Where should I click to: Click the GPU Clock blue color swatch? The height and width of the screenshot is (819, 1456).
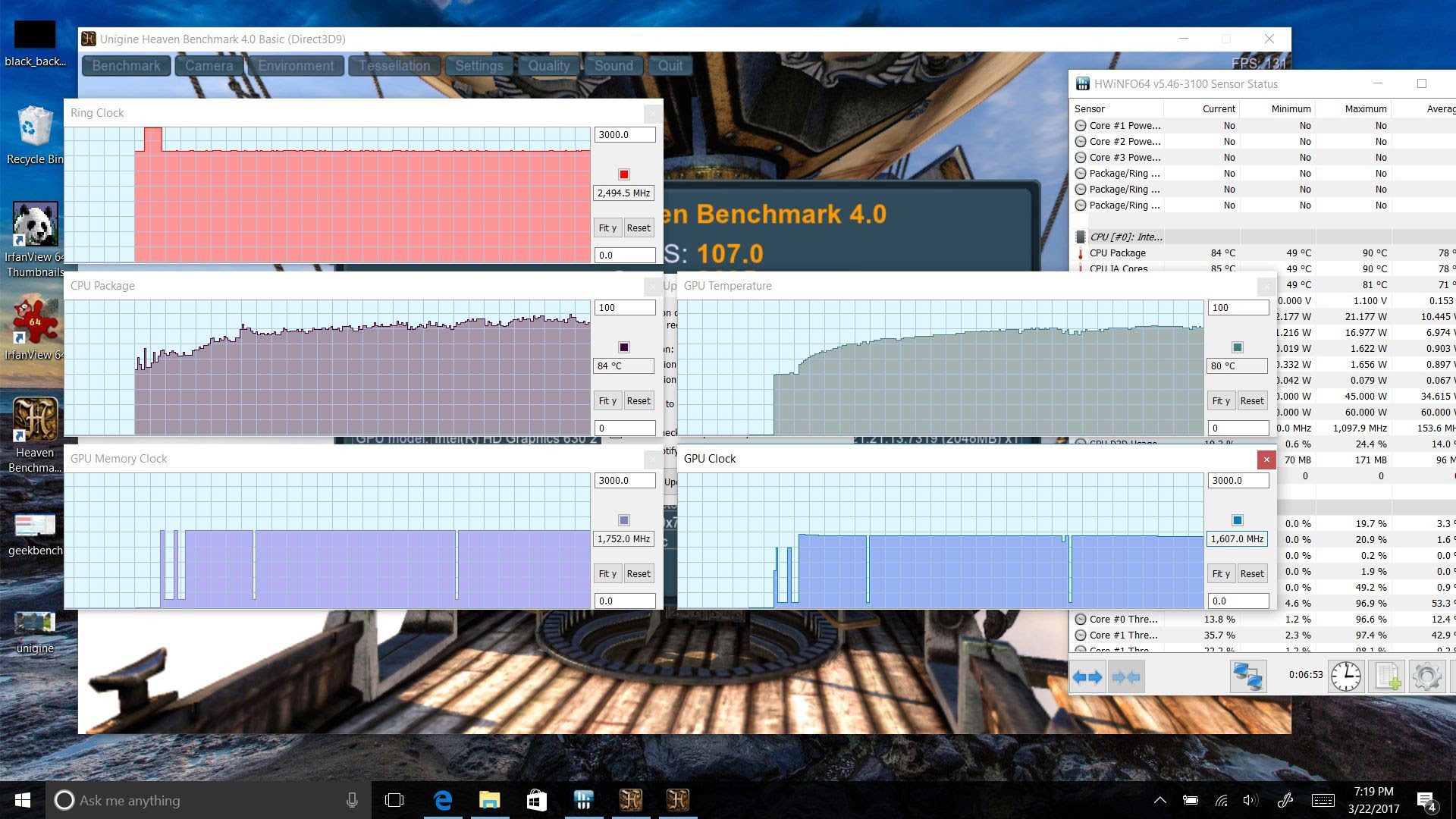tap(1238, 520)
